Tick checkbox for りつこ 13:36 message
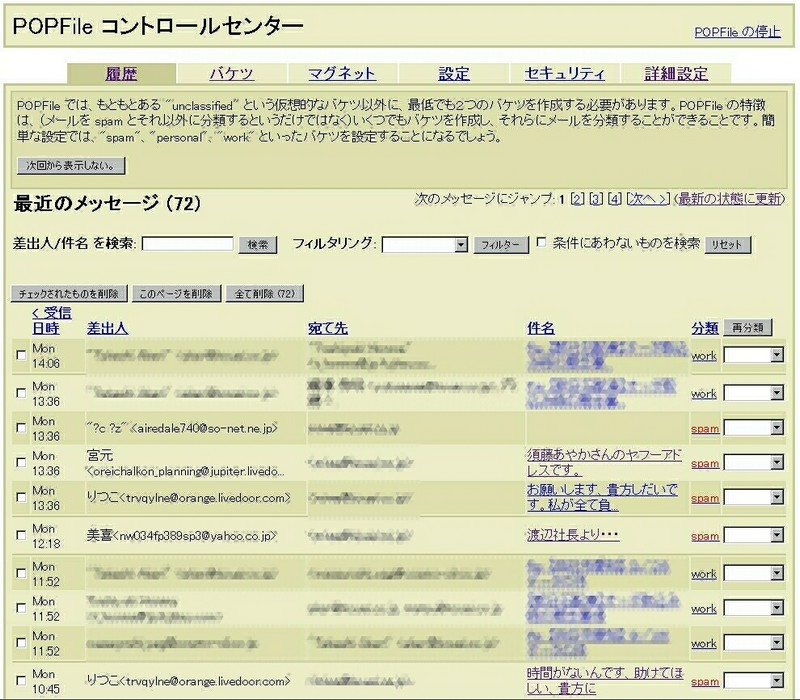 pyautogui.click(x=21, y=497)
